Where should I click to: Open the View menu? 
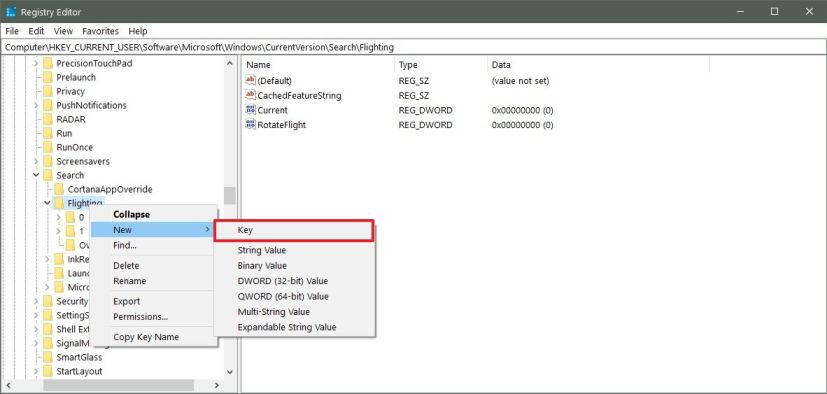(x=63, y=31)
